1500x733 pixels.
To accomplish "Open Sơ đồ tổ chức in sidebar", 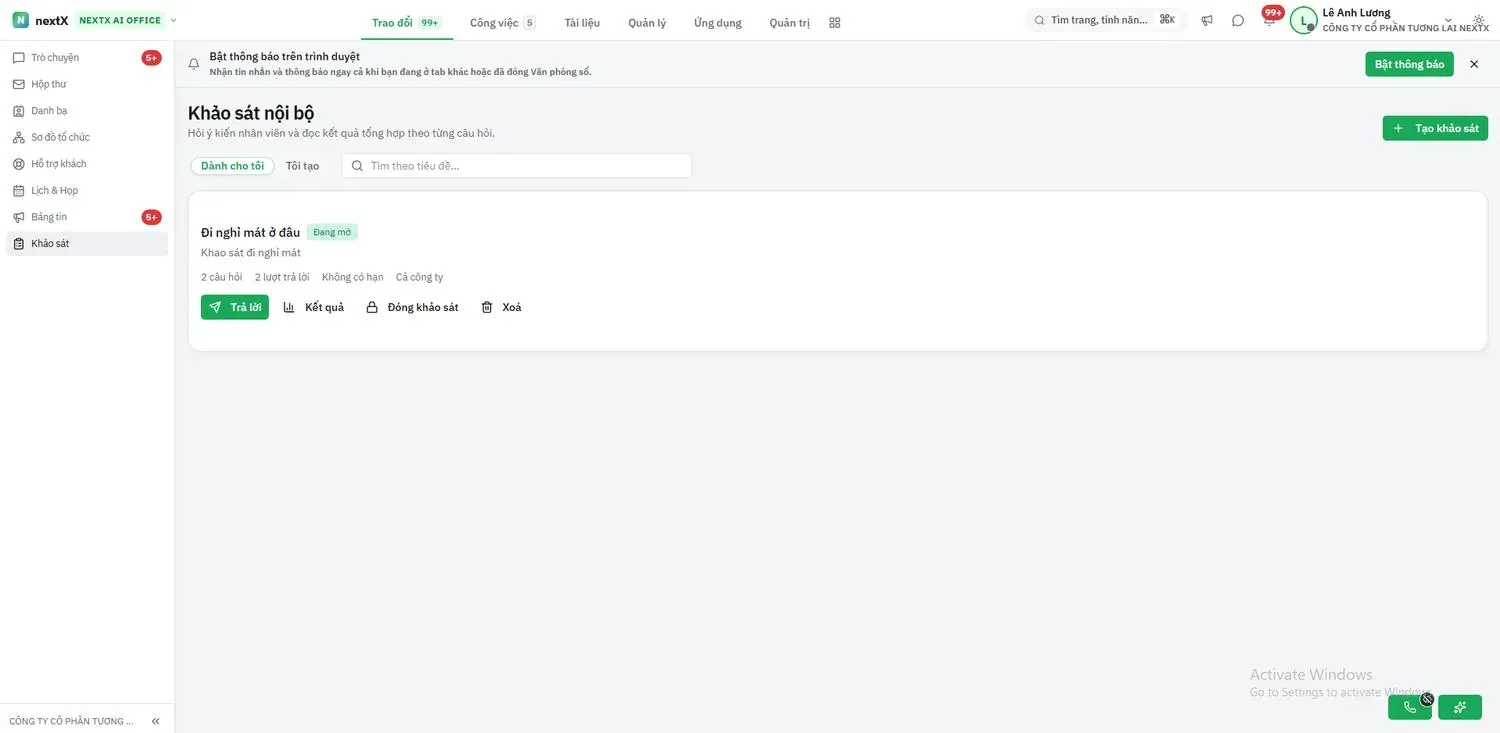I will pyautogui.click(x=87, y=137).
